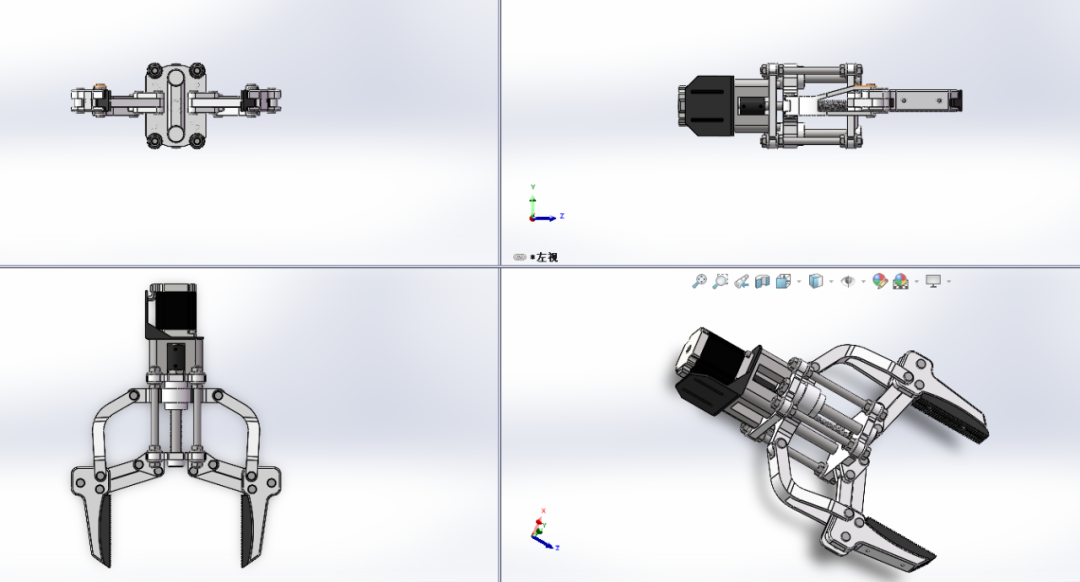Click the Previous View icon
This screenshot has width=1080, height=582.
[741, 281]
